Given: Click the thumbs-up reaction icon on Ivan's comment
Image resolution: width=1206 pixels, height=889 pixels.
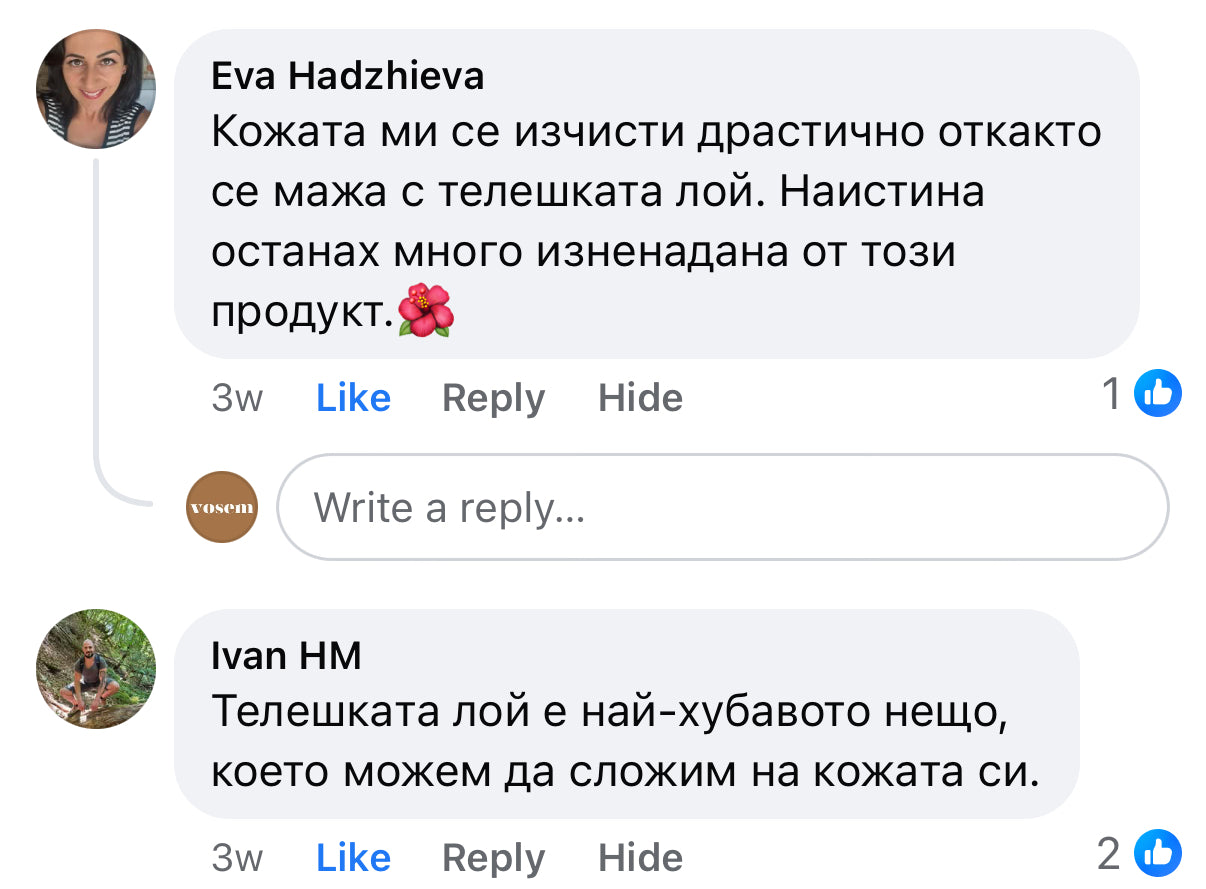Looking at the screenshot, I should (x=1158, y=855).
